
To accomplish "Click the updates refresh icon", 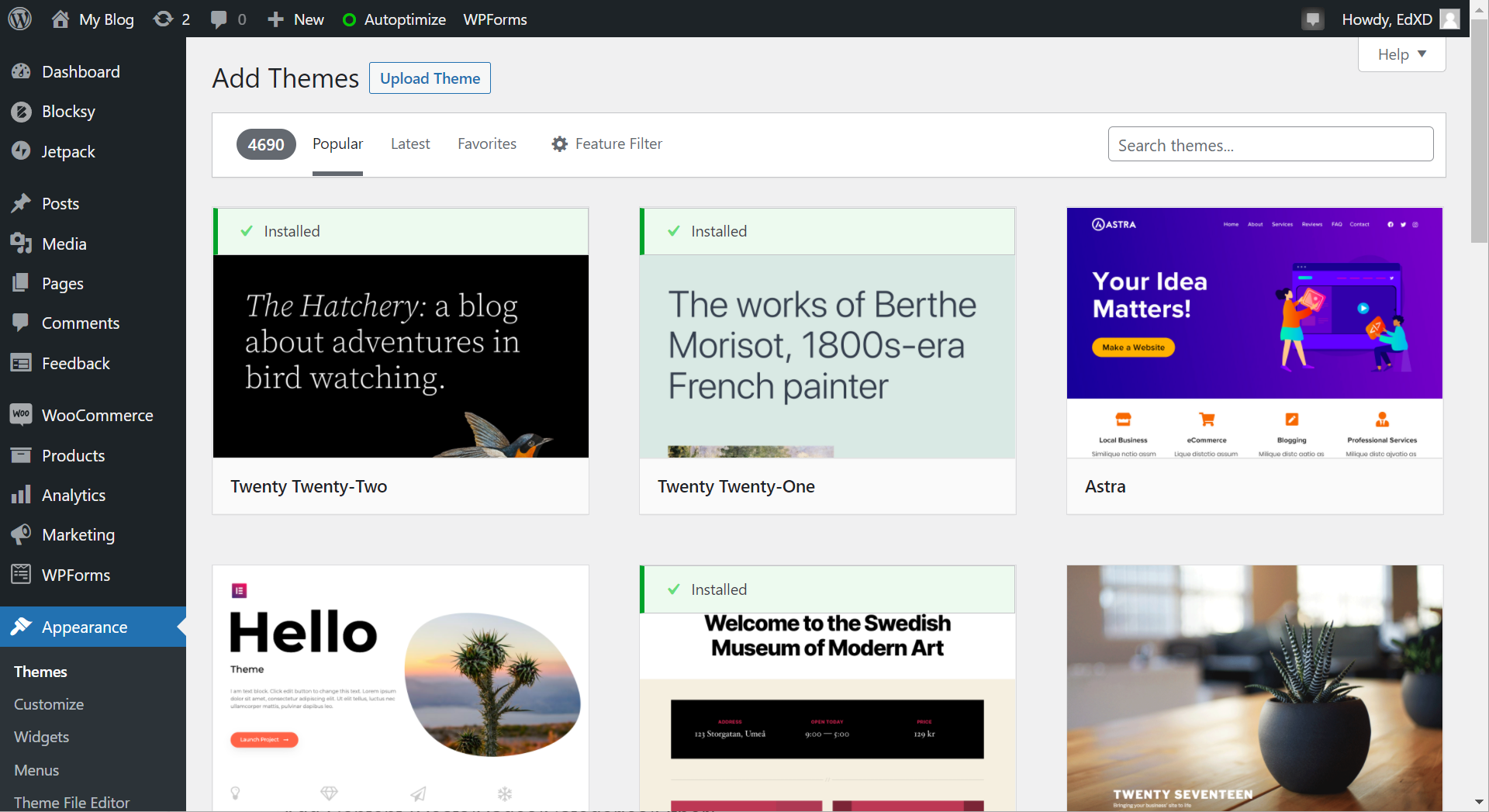I will pyautogui.click(x=163, y=19).
